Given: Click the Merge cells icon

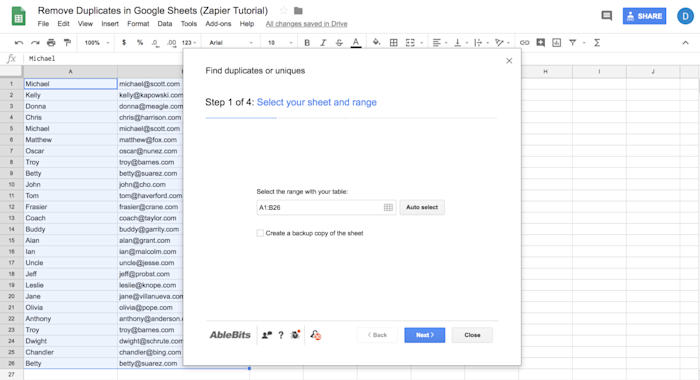Looking at the screenshot, I should click(x=410, y=43).
